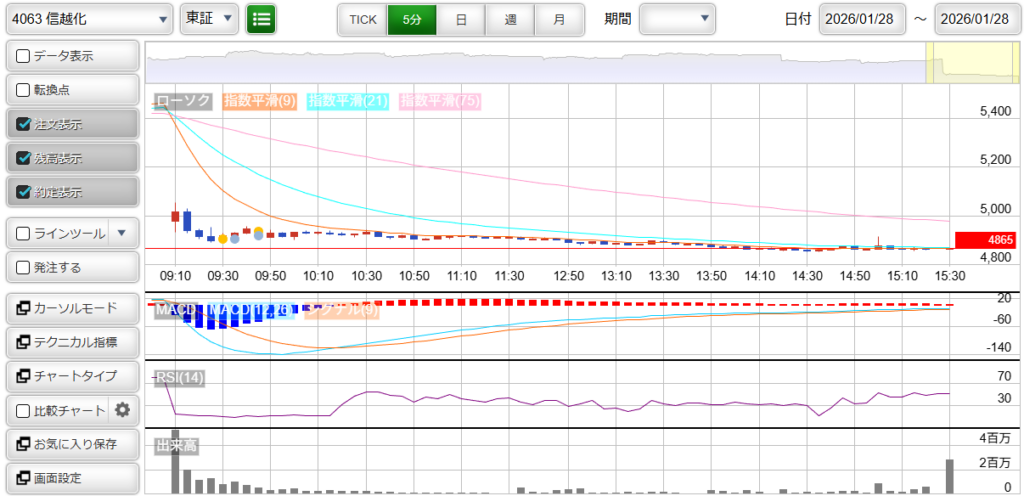Expand the 期間 period dropdown
The image size is (1024, 496).
click(677, 19)
